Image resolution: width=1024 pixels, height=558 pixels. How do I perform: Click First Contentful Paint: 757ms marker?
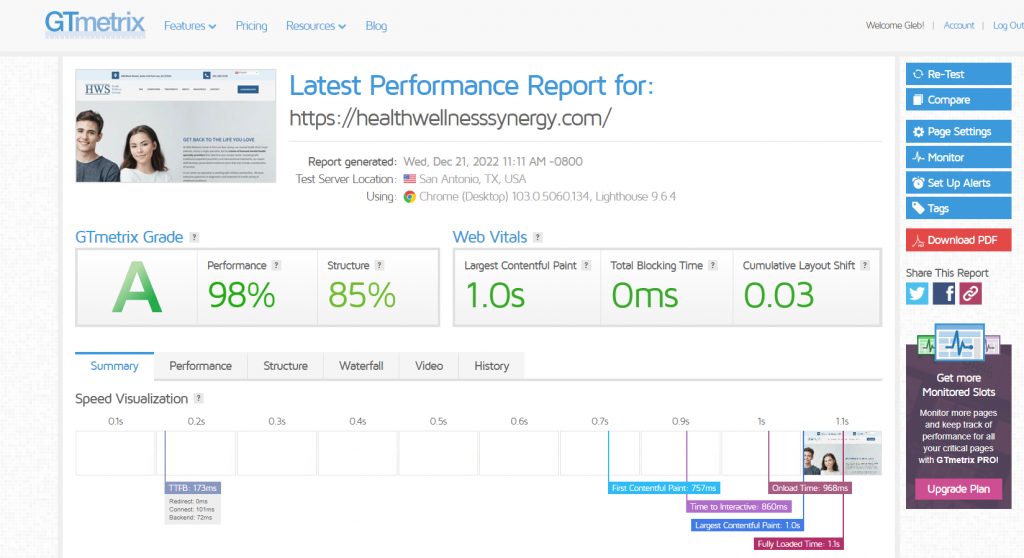coord(664,488)
